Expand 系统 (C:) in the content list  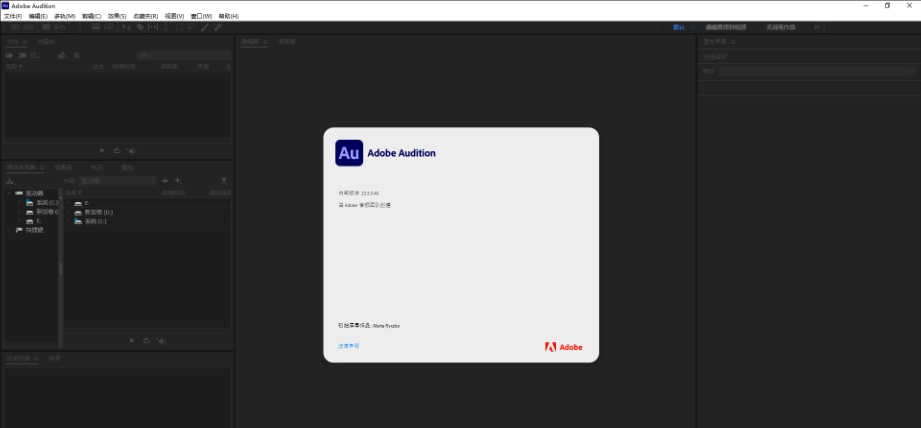tap(68, 221)
